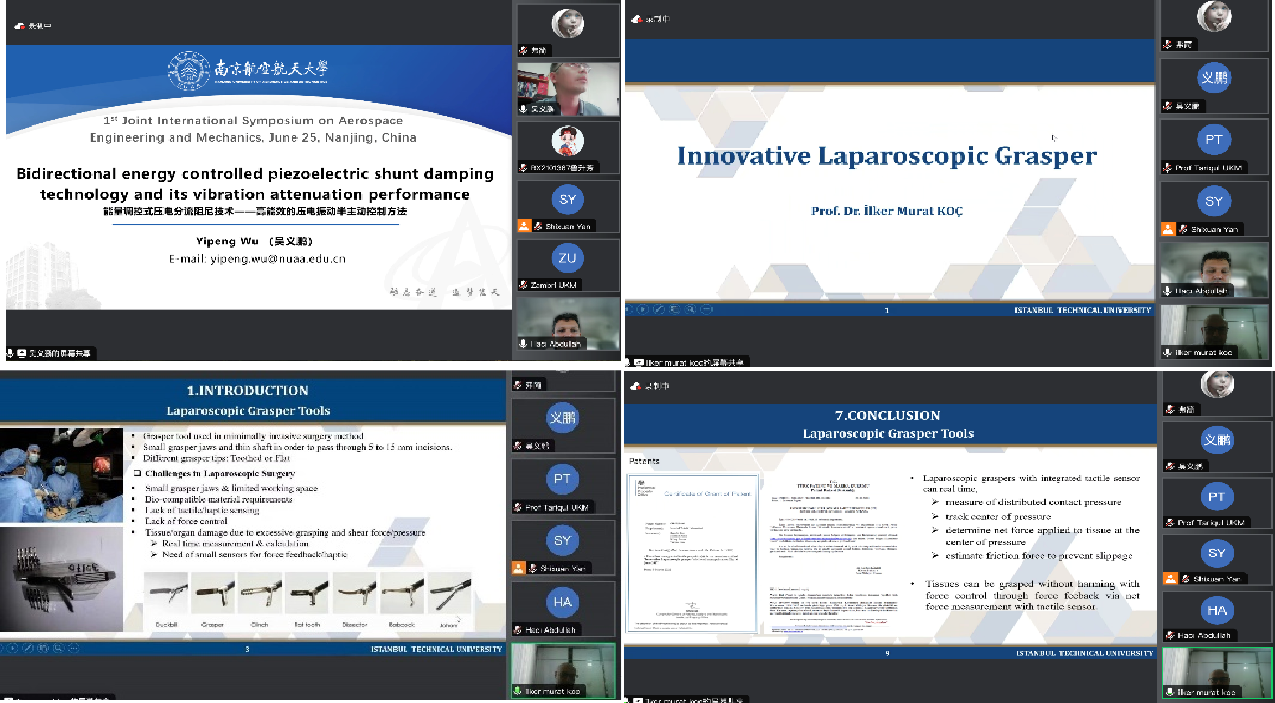Screen dimensions: 1275x703
Task: Click PT avatar of Prof Tariqul in Conclusion window
Action: 1216,497
